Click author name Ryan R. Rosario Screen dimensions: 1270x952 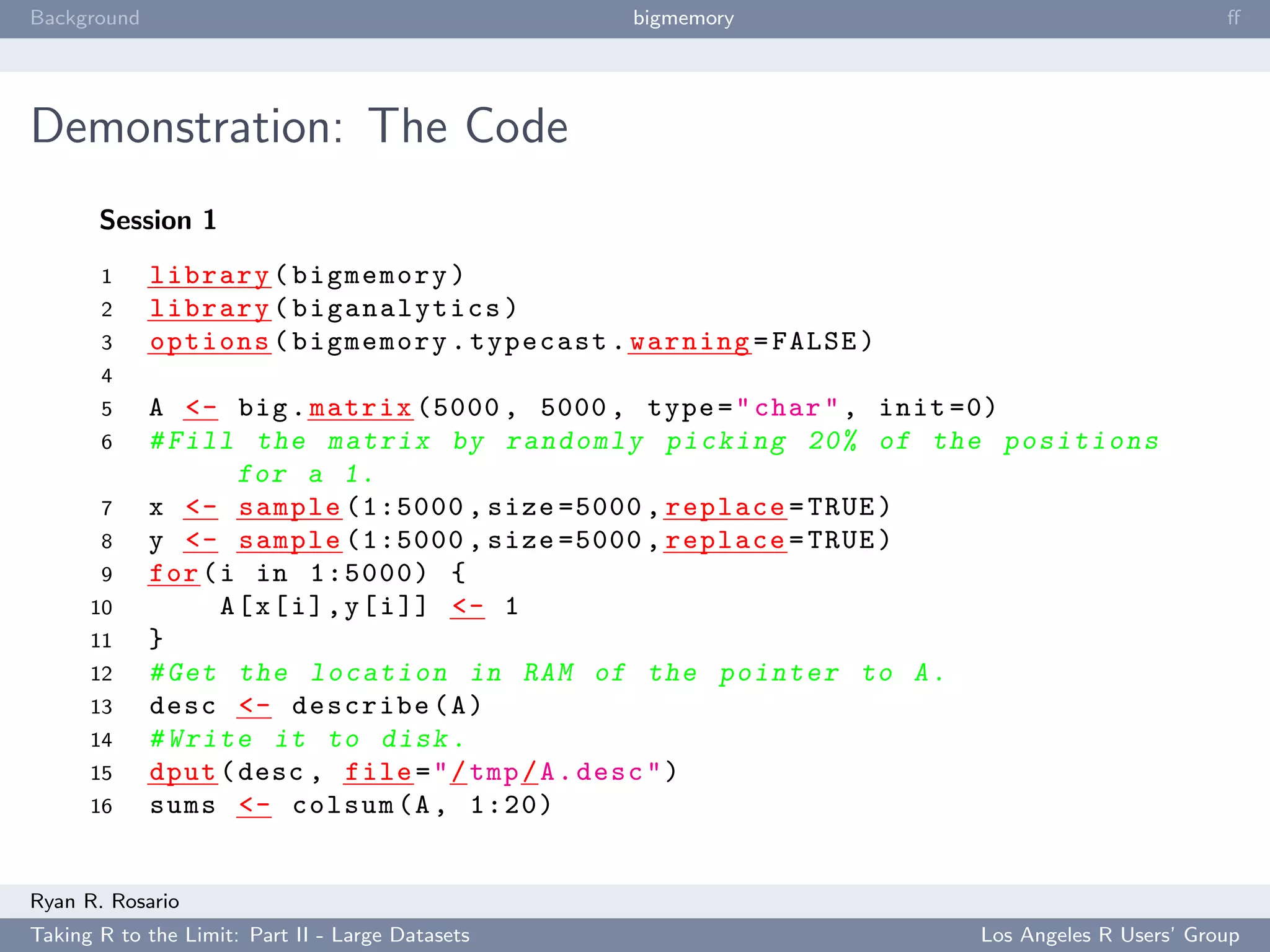click(x=105, y=901)
